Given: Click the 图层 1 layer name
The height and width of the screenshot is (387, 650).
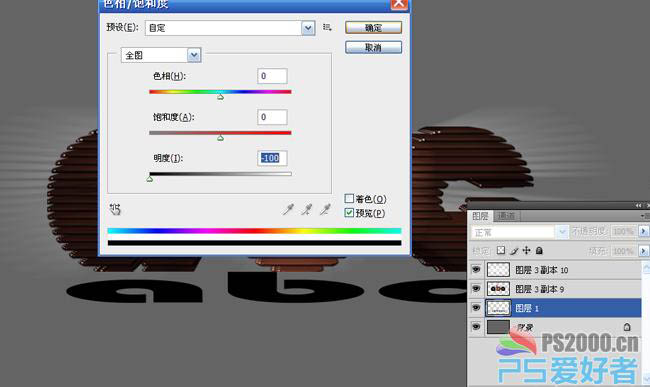Looking at the screenshot, I should tap(527, 308).
